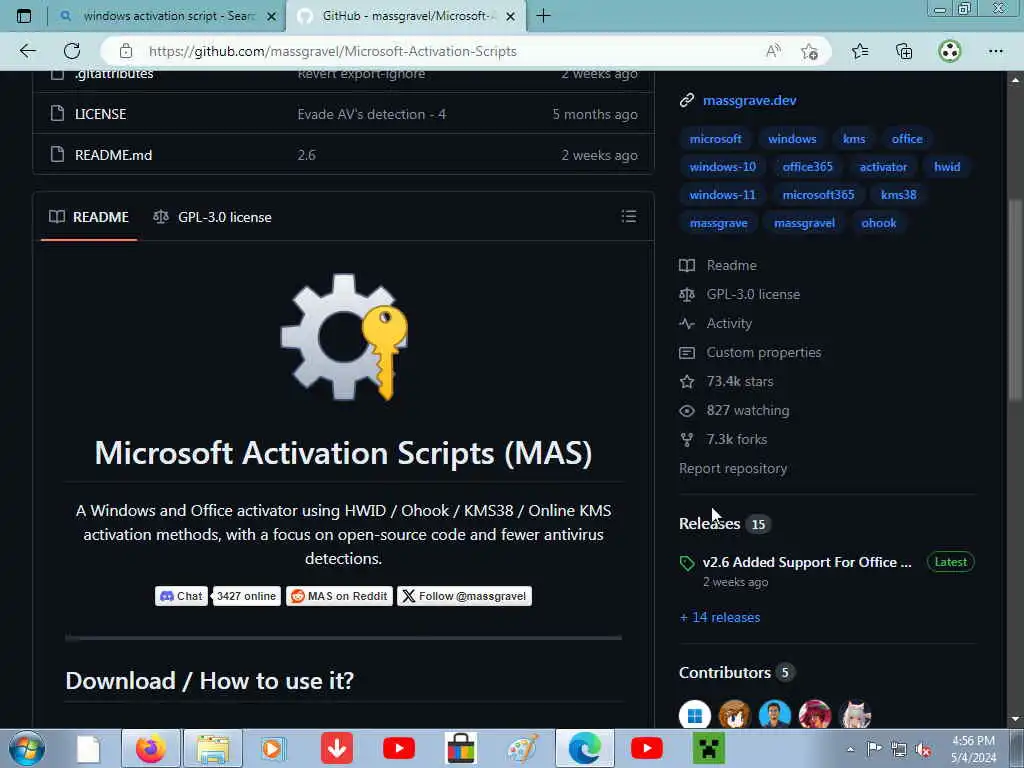Open a new browser tab
This screenshot has width=1024, height=768.
(543, 16)
